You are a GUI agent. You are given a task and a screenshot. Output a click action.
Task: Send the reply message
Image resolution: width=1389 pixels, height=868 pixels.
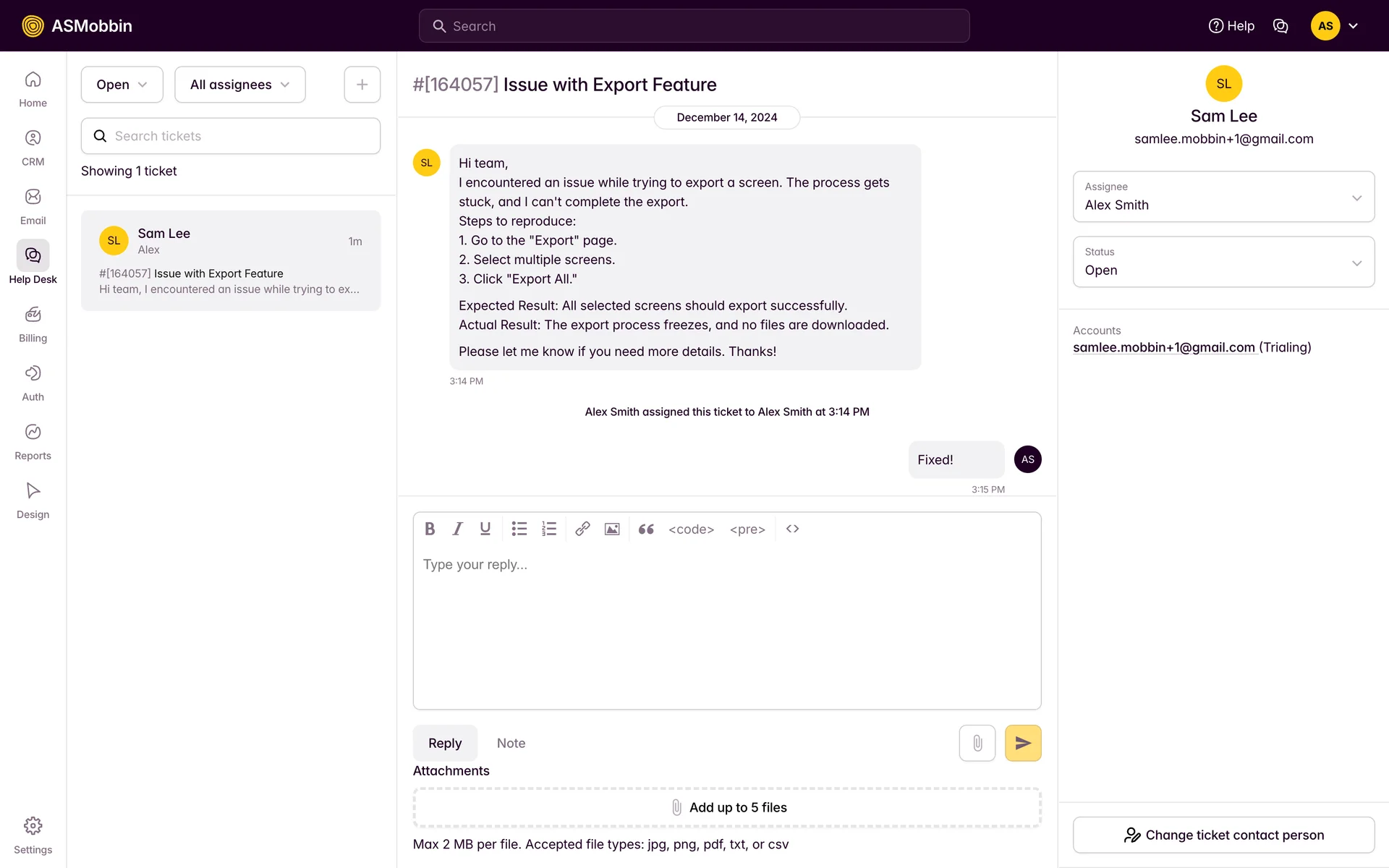pos(1022,743)
